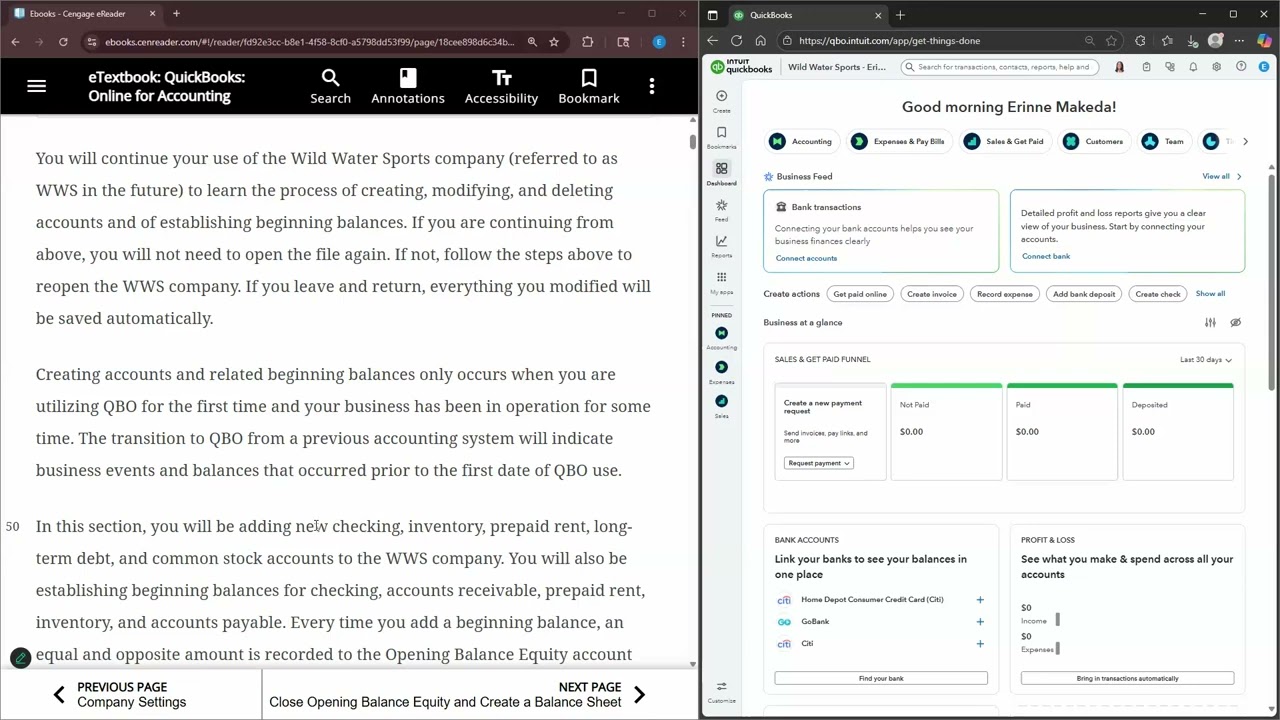Click the Connect bank link
Image resolution: width=1280 pixels, height=720 pixels.
(x=1046, y=257)
